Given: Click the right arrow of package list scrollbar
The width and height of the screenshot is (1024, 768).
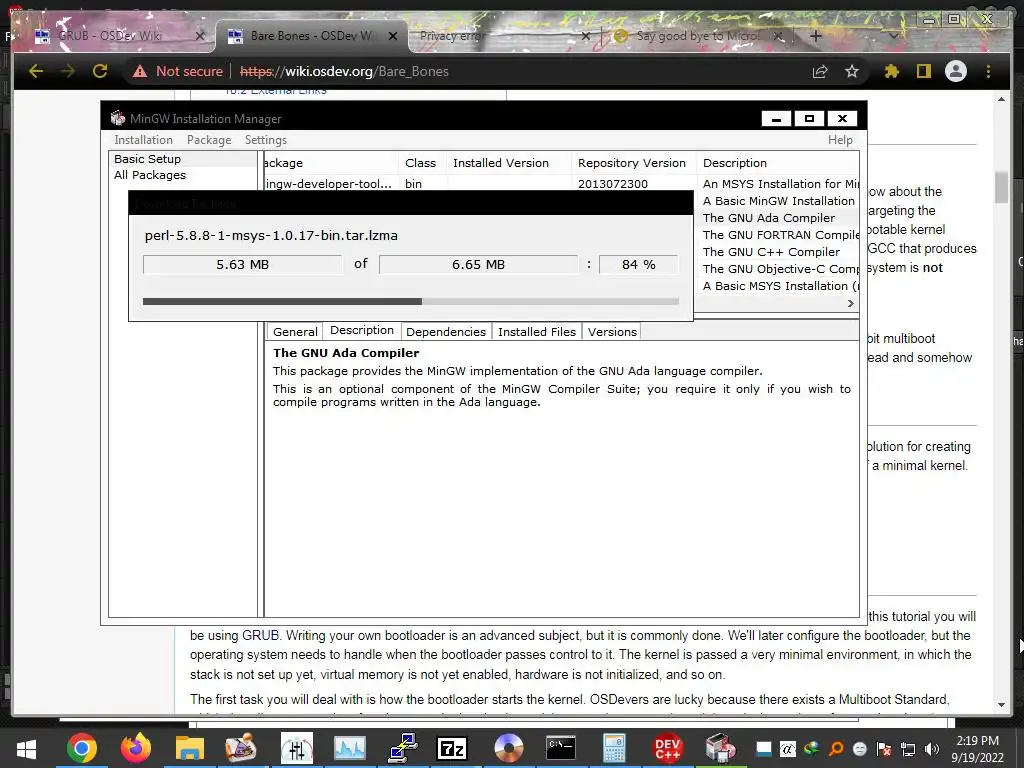Looking at the screenshot, I should (850, 303).
